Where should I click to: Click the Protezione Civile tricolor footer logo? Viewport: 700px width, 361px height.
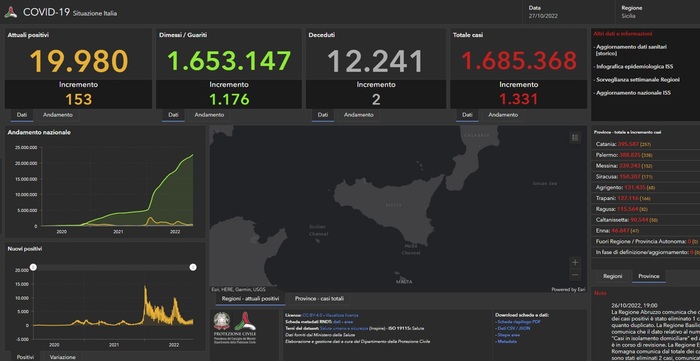point(245,321)
